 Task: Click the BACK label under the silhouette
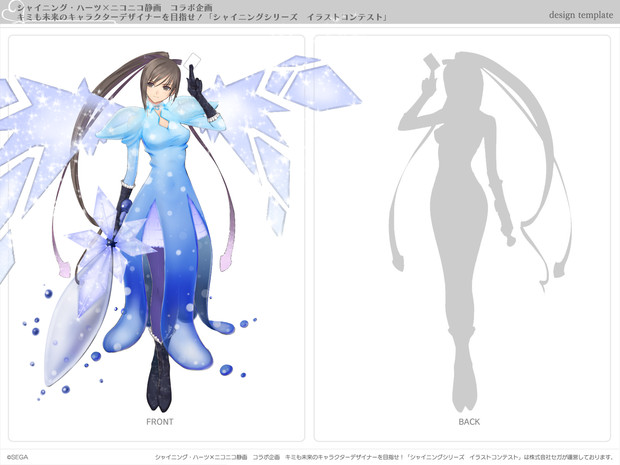coord(469,422)
